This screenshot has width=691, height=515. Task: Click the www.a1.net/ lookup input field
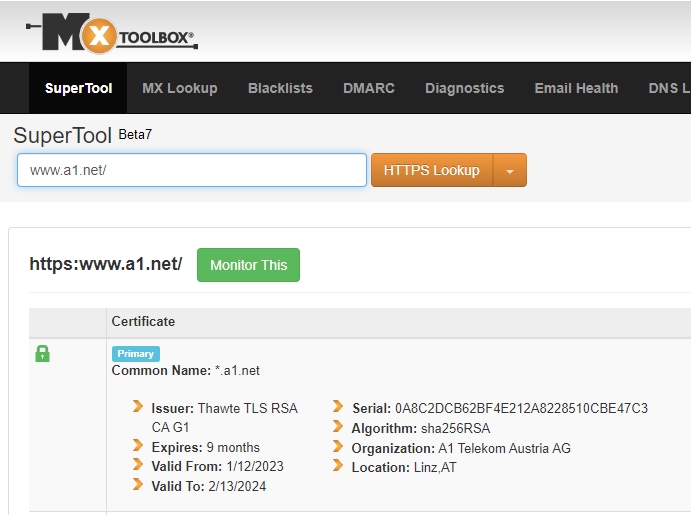(192, 170)
